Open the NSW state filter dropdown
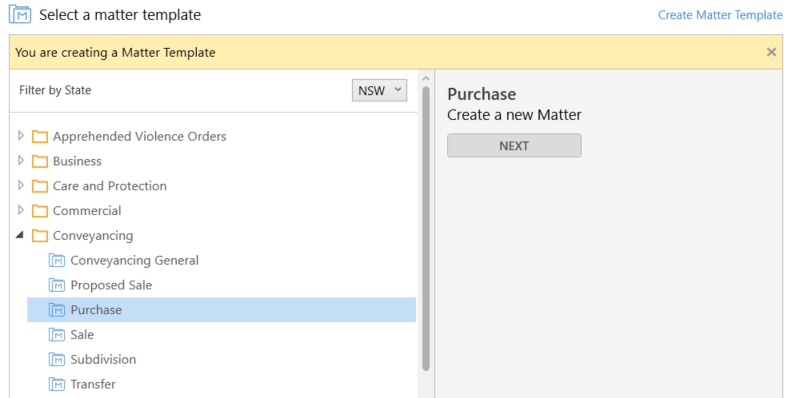The height and width of the screenshot is (398, 792). (379, 90)
